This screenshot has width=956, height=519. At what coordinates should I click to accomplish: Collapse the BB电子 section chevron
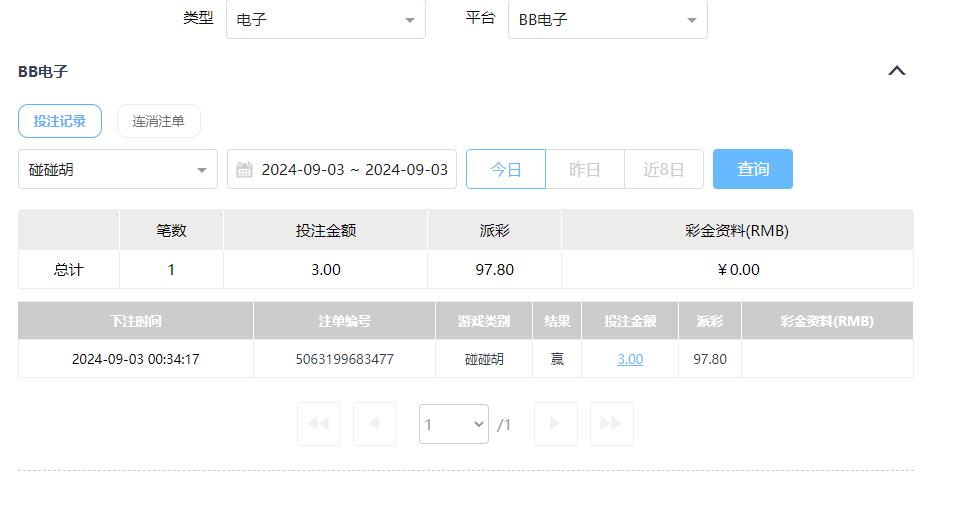[x=897, y=71]
